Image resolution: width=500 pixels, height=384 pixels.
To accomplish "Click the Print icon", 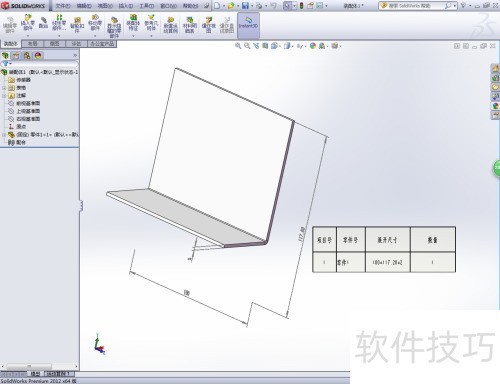I will [x=259, y=6].
